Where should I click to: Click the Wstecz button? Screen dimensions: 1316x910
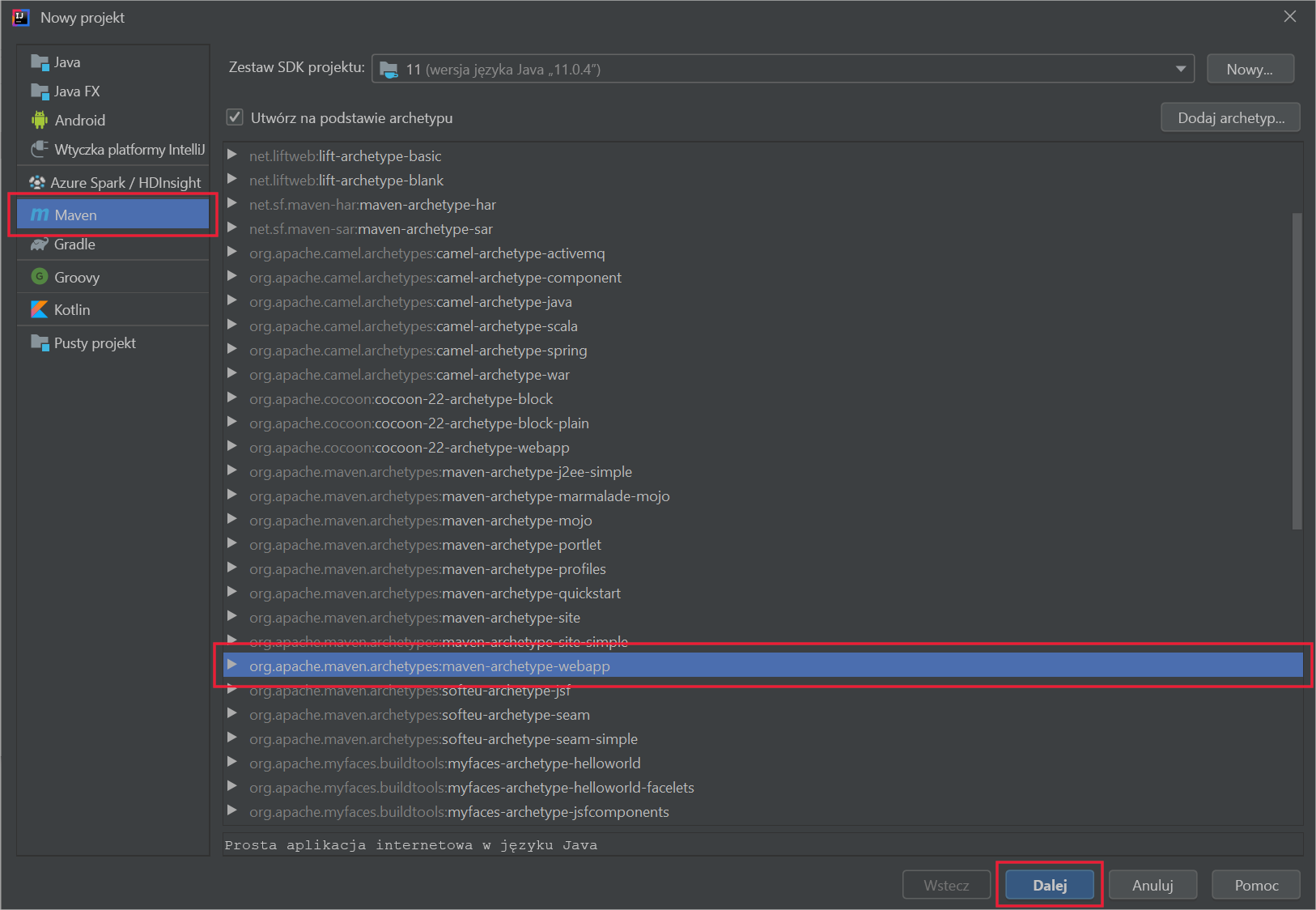(x=946, y=885)
